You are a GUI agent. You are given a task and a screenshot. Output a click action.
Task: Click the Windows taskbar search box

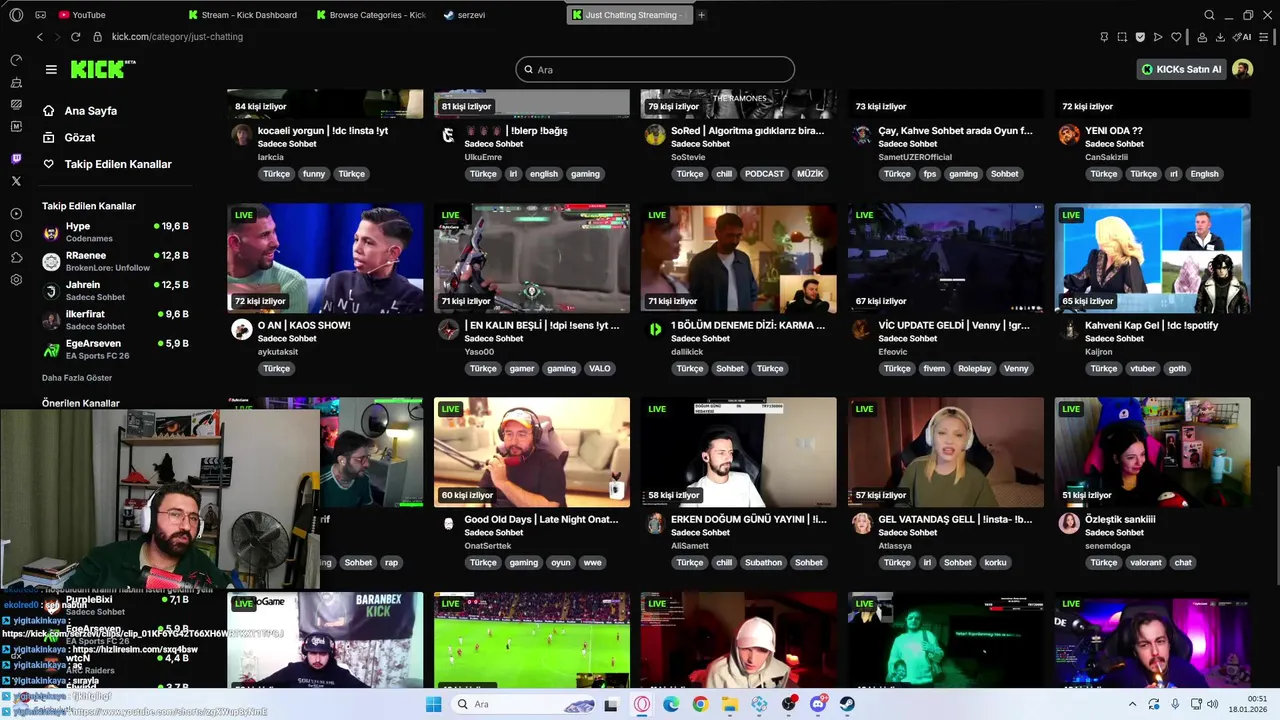click(523, 704)
